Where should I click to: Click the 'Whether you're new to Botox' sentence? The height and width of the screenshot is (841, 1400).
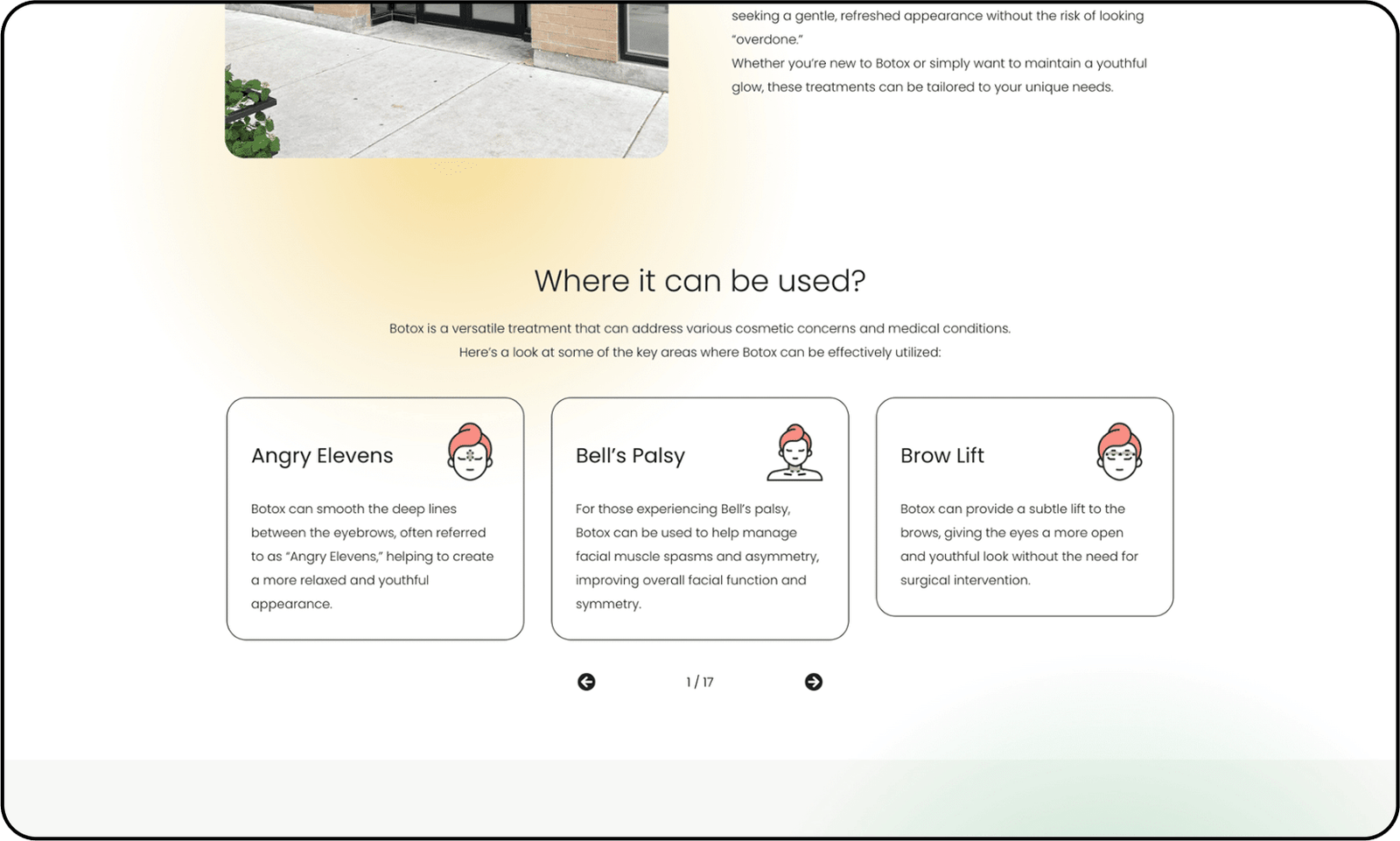[939, 75]
